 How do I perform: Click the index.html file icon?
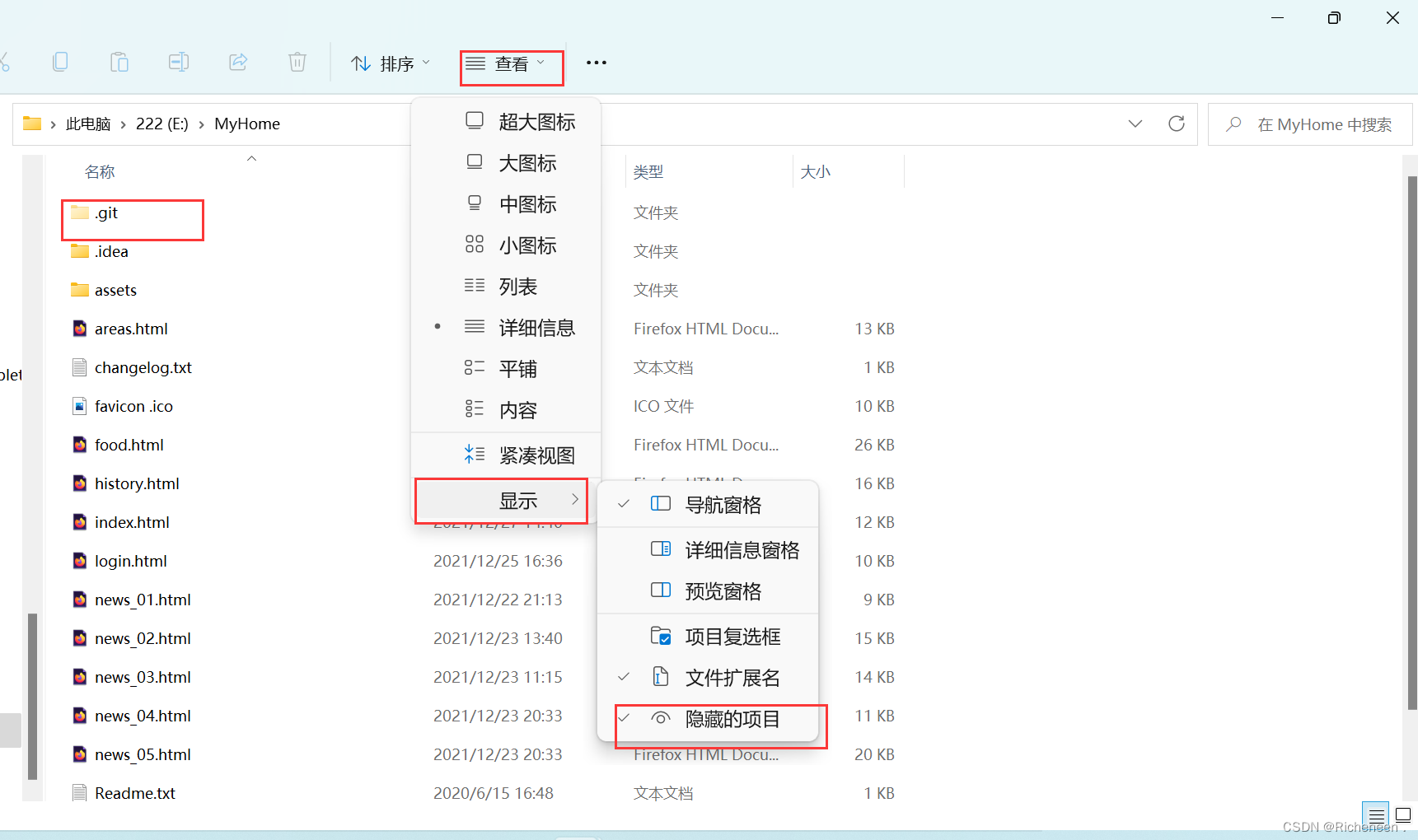pos(80,522)
